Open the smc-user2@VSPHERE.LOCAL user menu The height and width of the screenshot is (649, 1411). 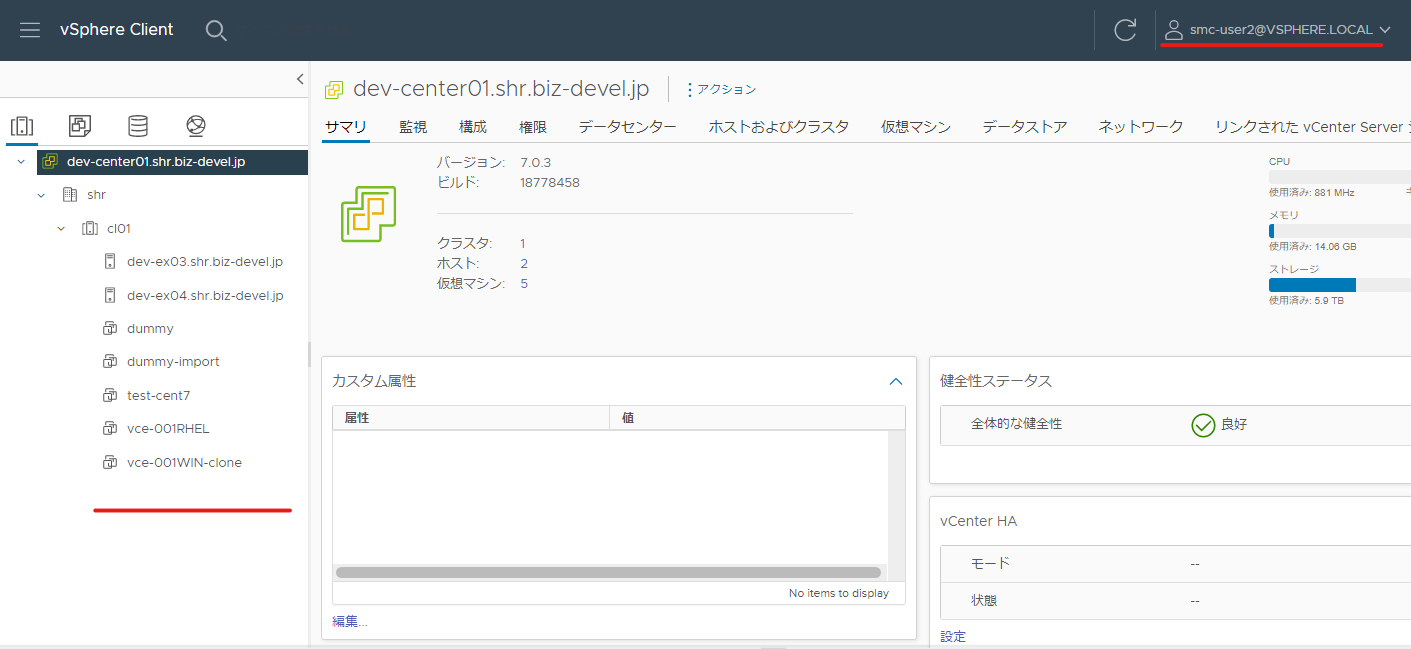click(1278, 30)
